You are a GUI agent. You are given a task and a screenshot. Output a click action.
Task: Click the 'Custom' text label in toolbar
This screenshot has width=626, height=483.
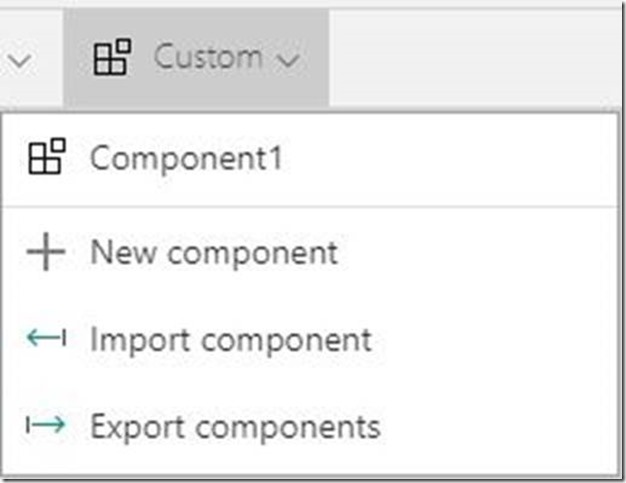click(x=208, y=58)
